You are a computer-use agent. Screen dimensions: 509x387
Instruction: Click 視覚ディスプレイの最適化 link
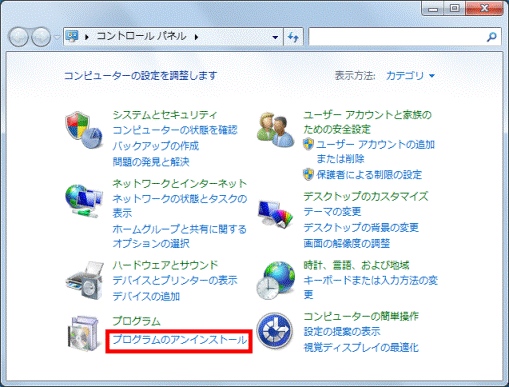point(361,348)
